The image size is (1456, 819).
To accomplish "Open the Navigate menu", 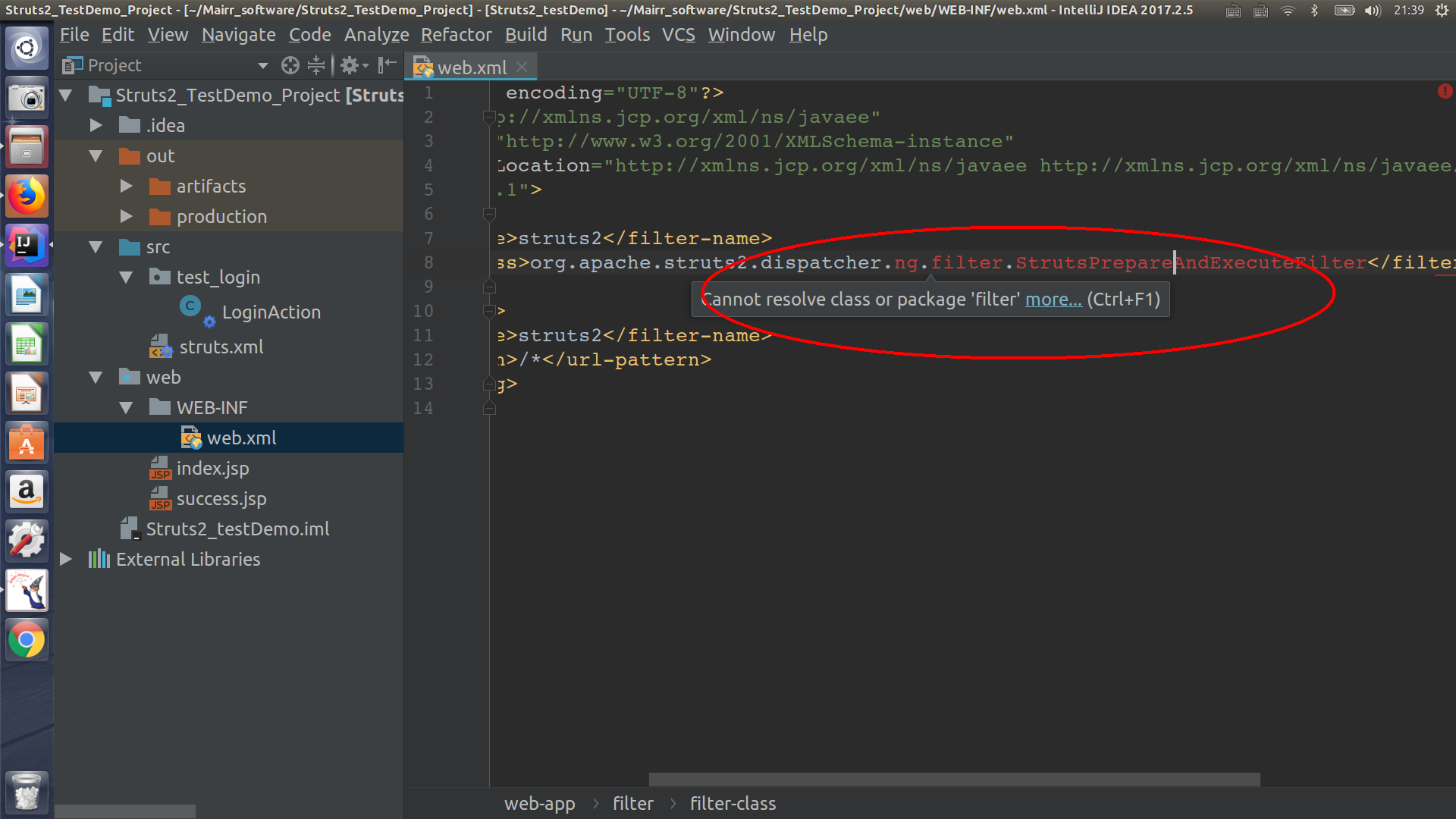I will [x=238, y=35].
